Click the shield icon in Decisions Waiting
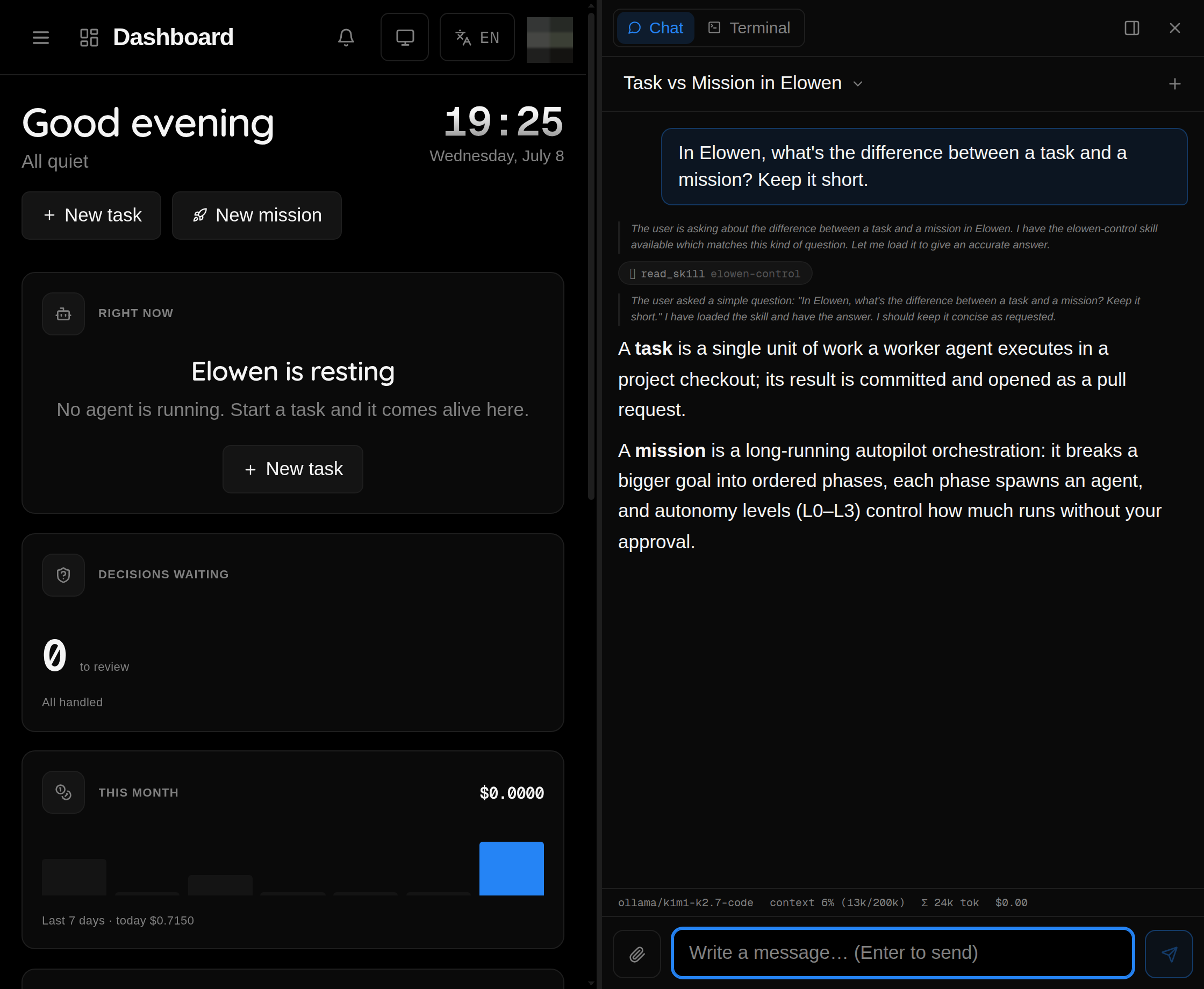Viewport: 1204px width, 989px height. tap(63, 575)
